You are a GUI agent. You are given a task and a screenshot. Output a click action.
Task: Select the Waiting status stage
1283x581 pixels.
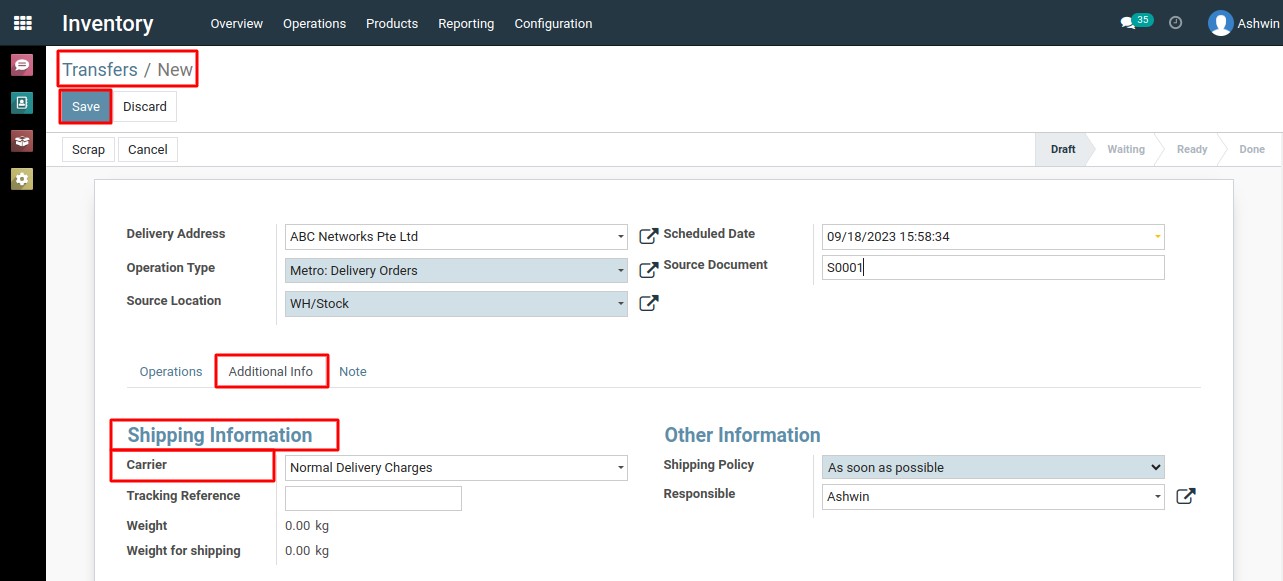[x=1125, y=149]
